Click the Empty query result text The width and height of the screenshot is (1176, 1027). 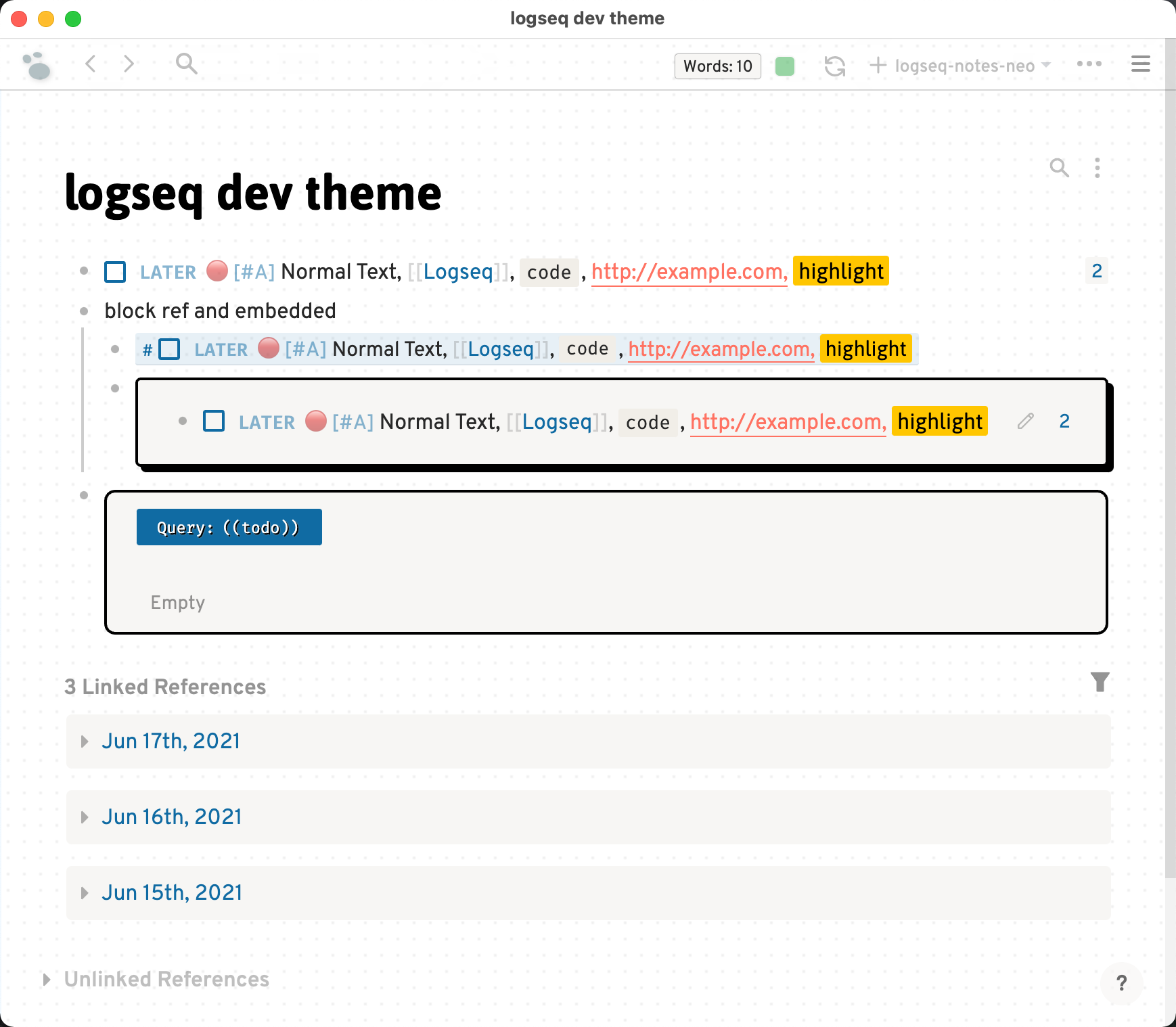pyautogui.click(x=177, y=602)
